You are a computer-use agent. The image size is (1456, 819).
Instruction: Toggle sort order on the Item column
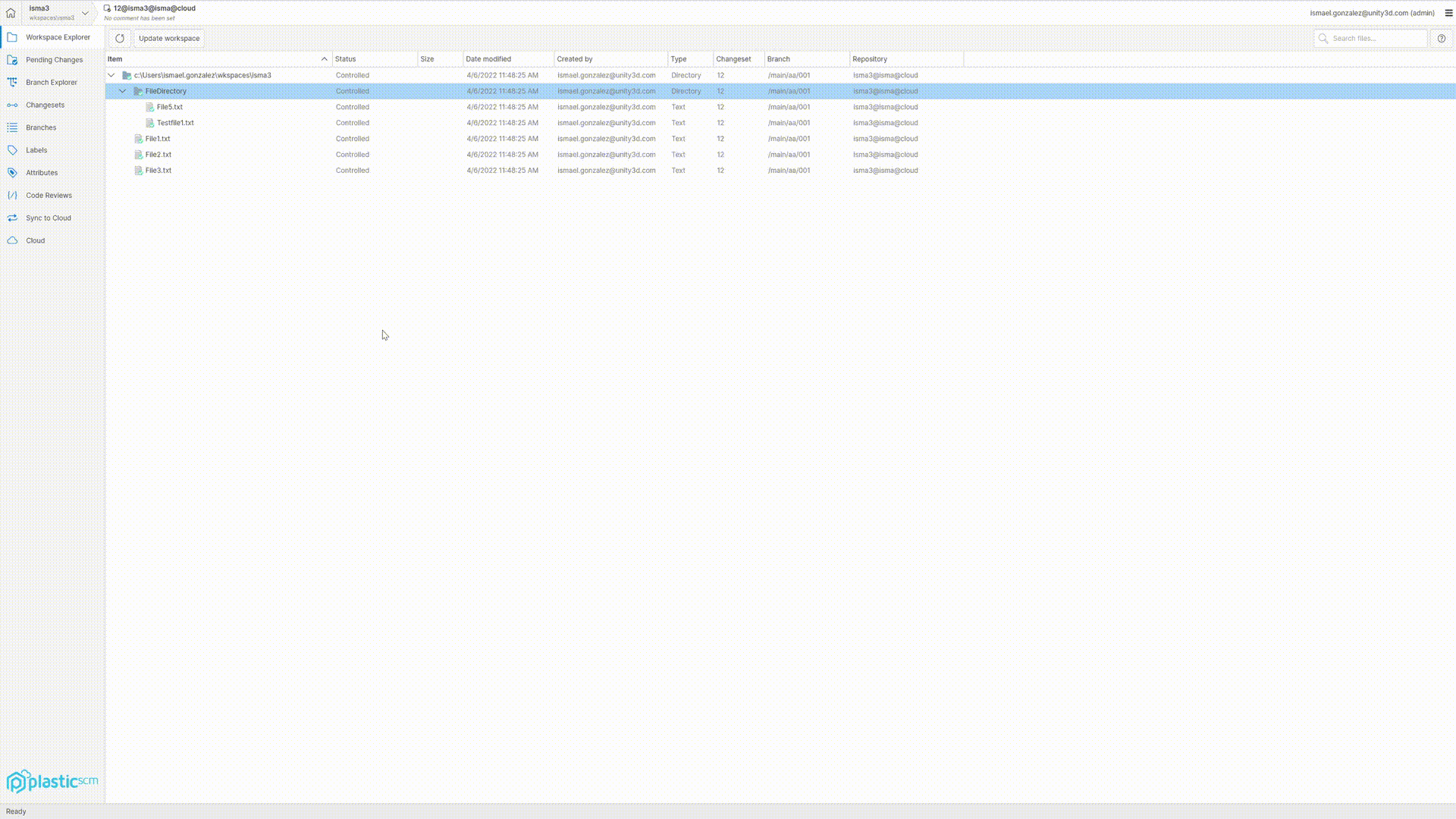coord(325,58)
